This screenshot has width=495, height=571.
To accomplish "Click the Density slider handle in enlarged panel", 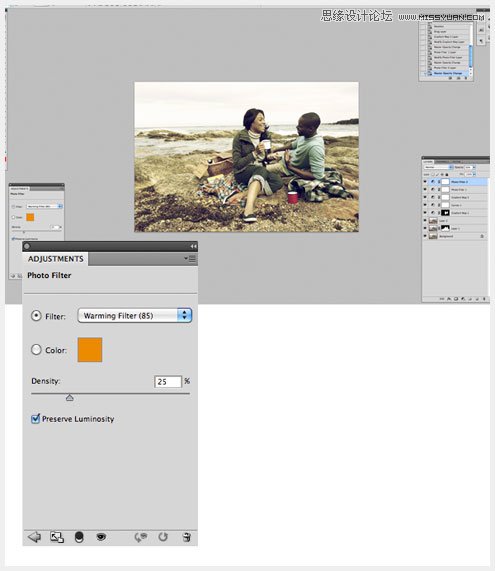I will (70, 398).
